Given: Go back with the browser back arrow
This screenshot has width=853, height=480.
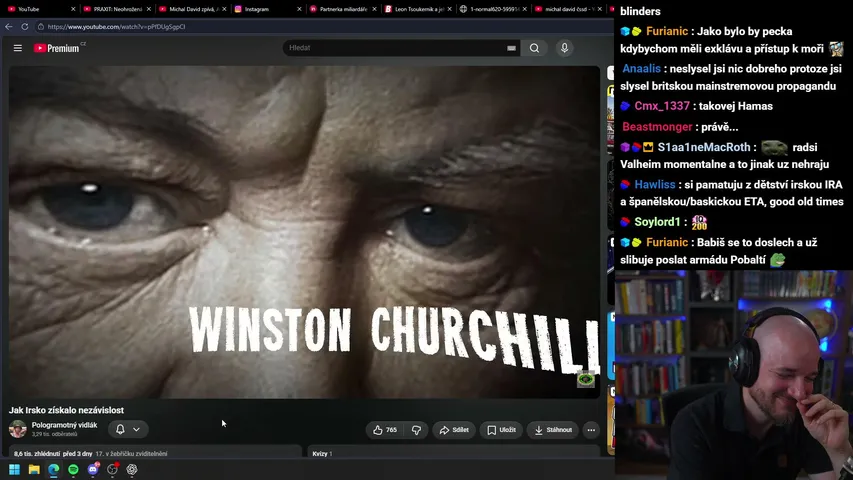Looking at the screenshot, I should pos(9,26).
